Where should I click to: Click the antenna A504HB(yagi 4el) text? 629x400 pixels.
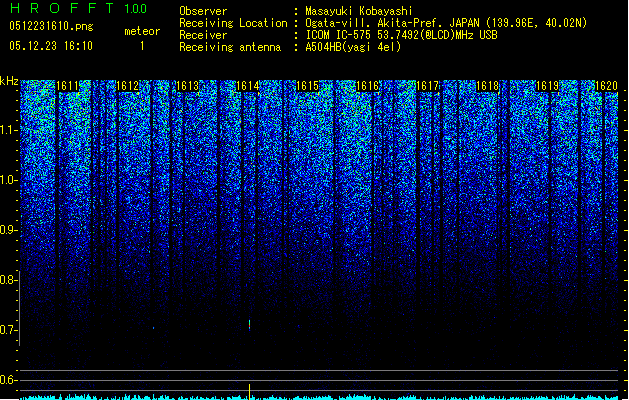pyautogui.click(x=353, y=47)
